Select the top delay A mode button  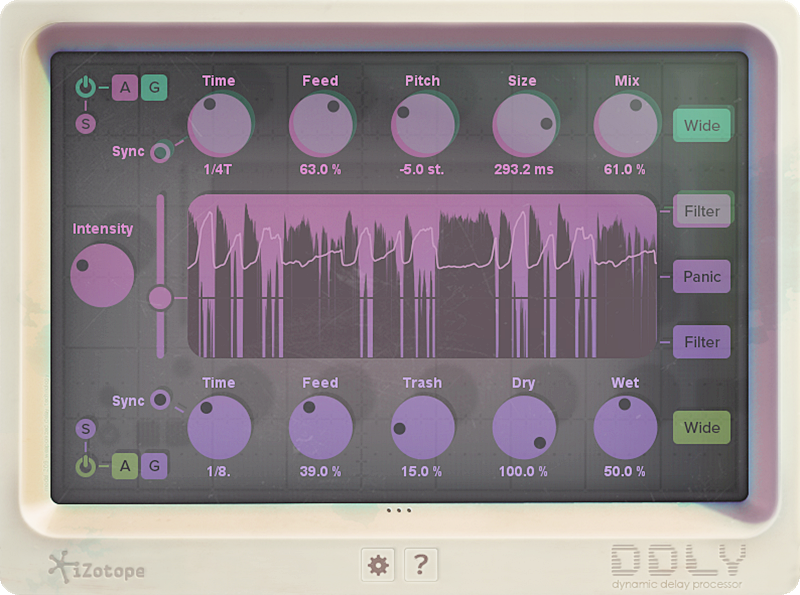pos(125,87)
